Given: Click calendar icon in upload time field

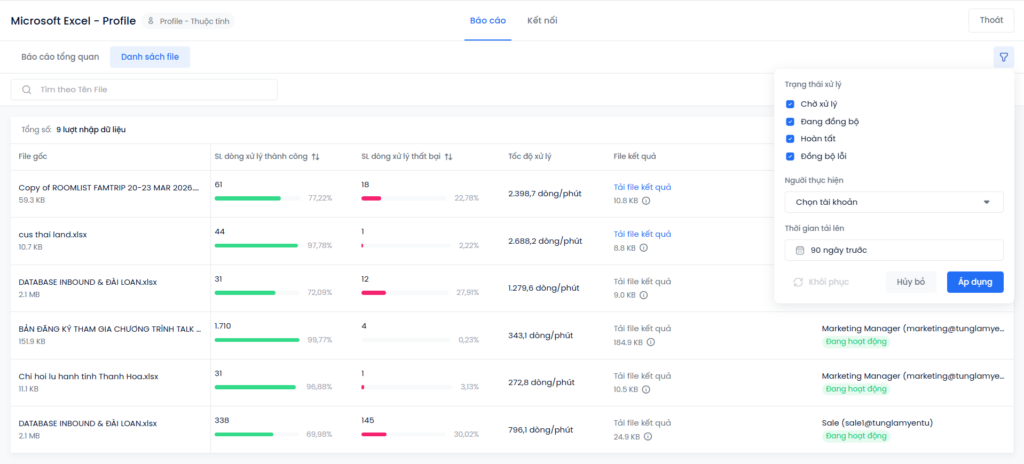Looking at the screenshot, I should pos(800,250).
